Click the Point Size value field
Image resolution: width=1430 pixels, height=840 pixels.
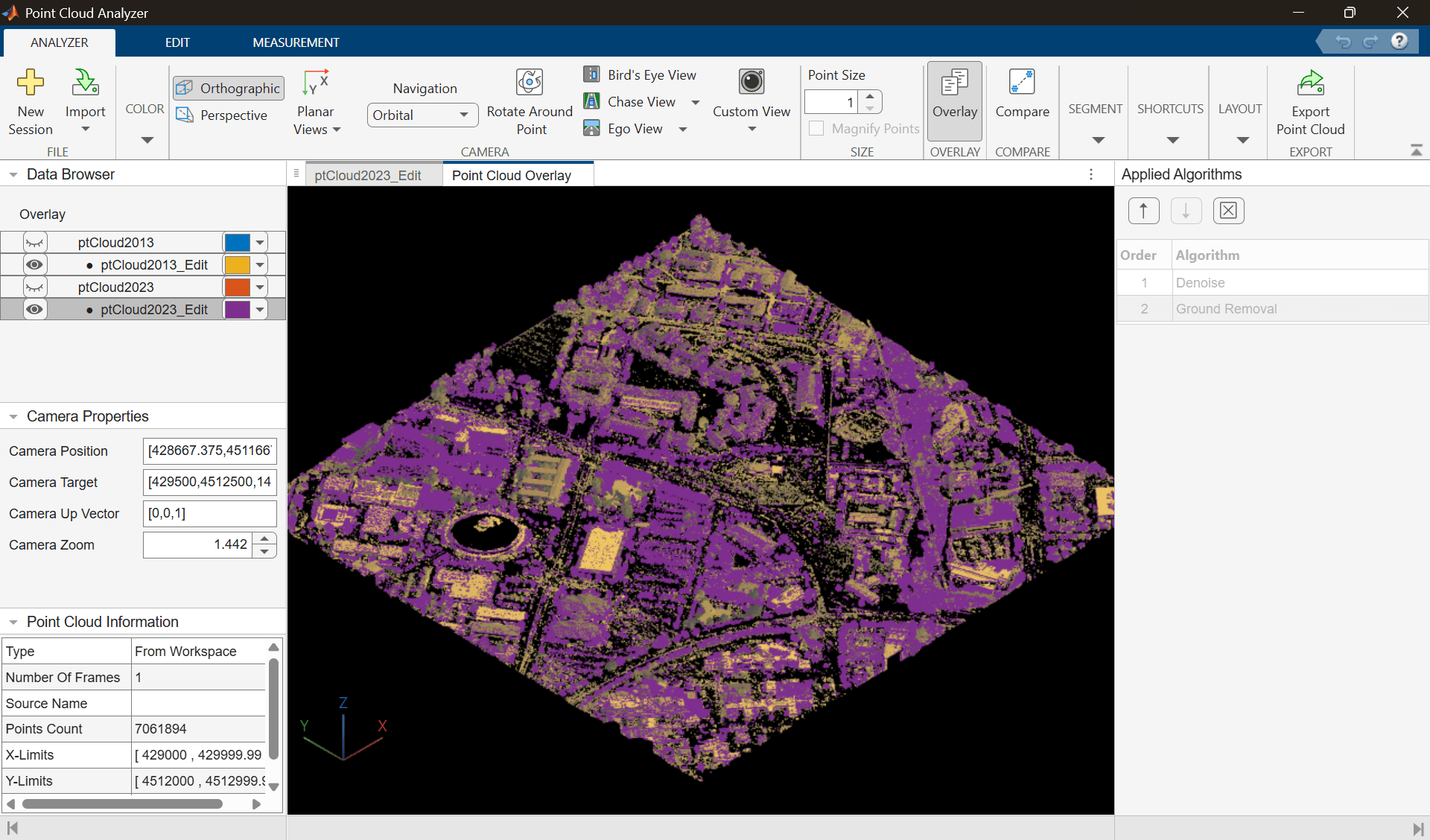coord(831,101)
